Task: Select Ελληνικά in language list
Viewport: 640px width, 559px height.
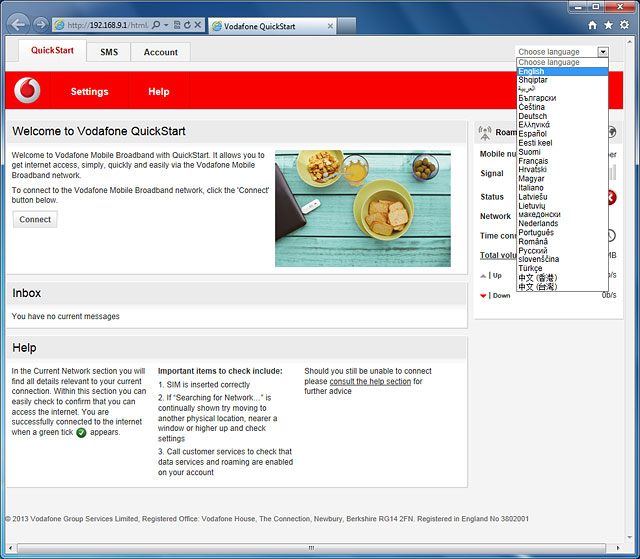Action: click(562, 125)
